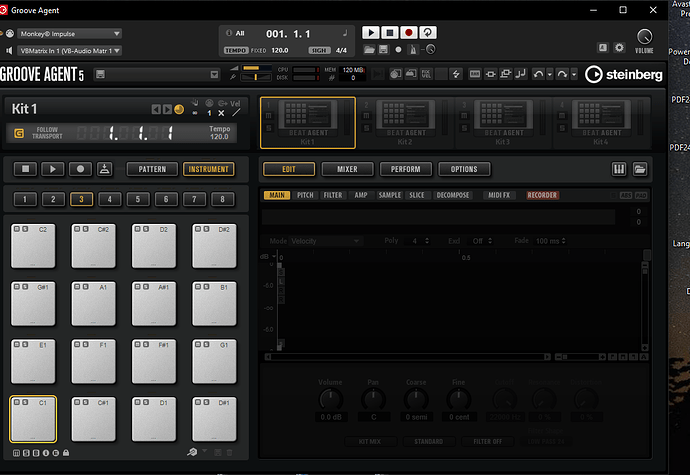
Task: Select the Kit 3 Beat Agent slot
Action: 503,123
